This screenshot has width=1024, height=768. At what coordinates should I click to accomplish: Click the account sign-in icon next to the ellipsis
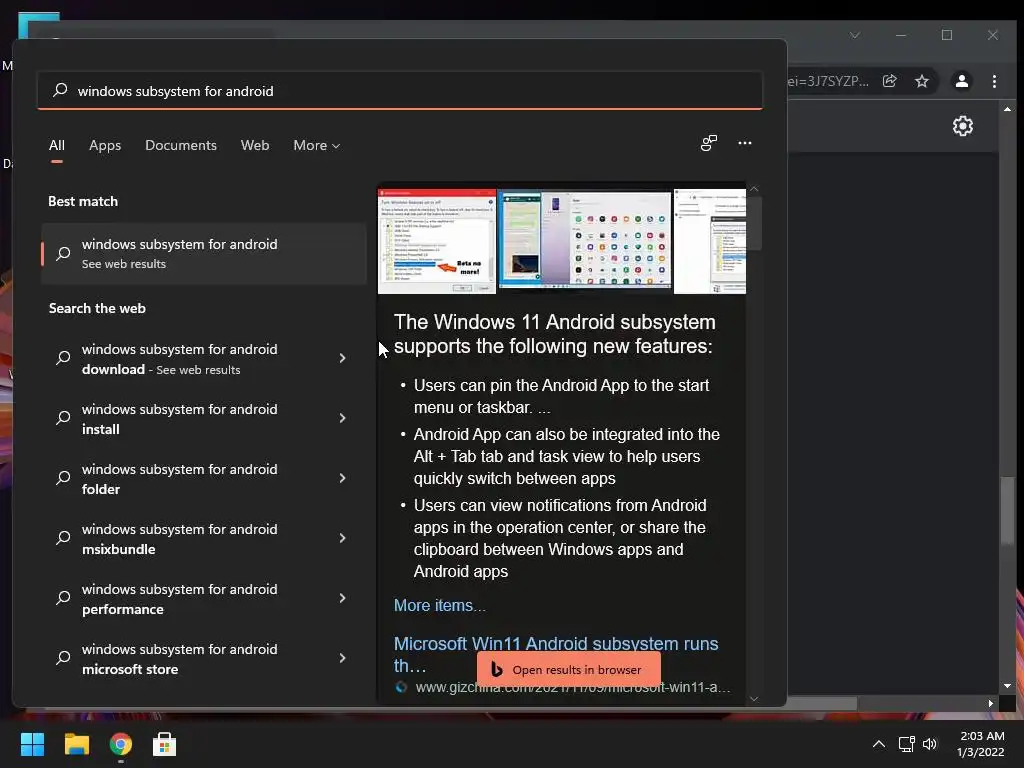(x=709, y=143)
